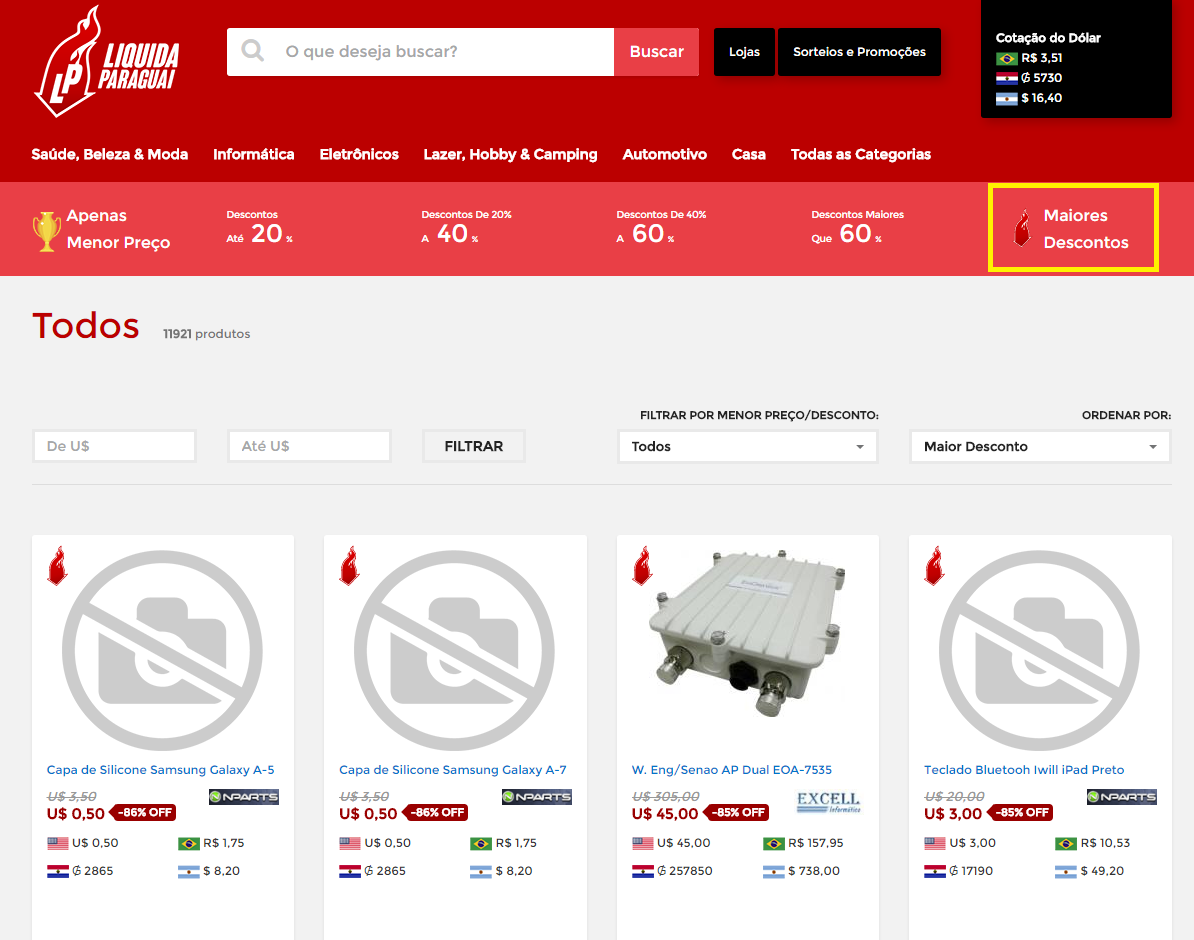This screenshot has width=1194, height=940.
Task: Click the flame icon beside Maiores Descontos
Action: point(1020,229)
